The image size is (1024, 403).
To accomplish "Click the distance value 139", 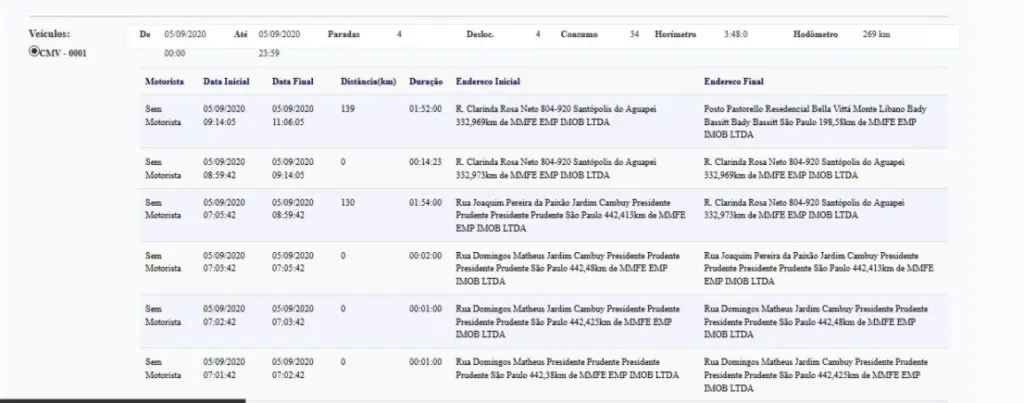I will (x=347, y=109).
